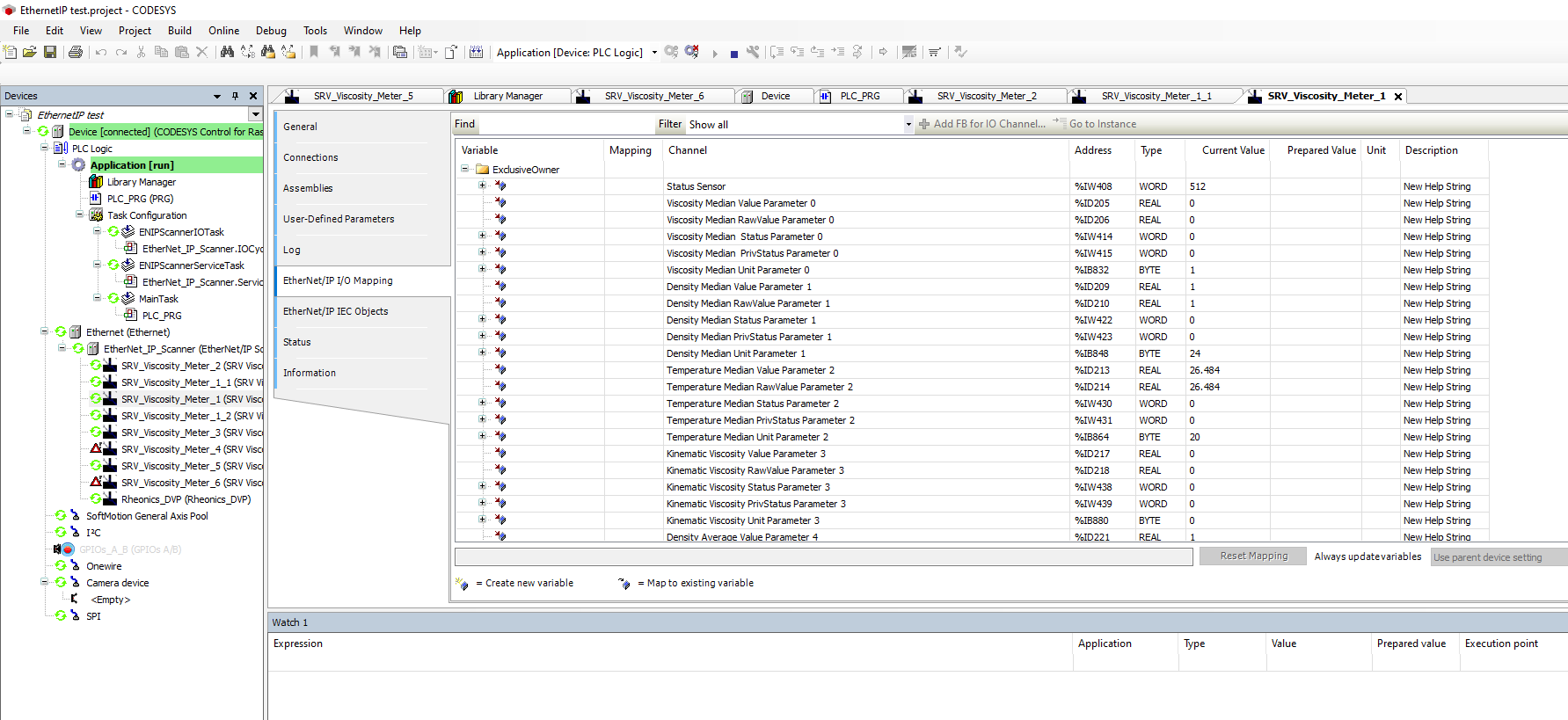This screenshot has height=720, width=1568.
Task: Click the Task Configuration icon in the tree
Action: point(96,215)
